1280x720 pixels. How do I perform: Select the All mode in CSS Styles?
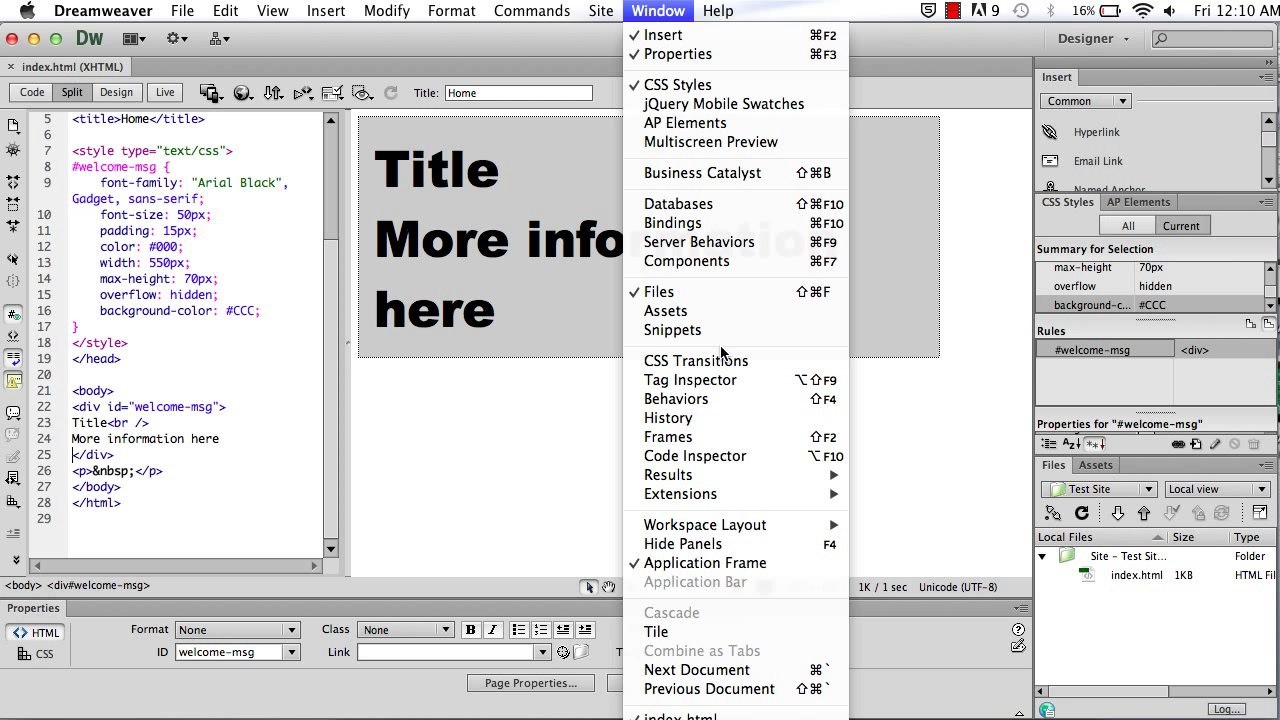[1128, 226]
